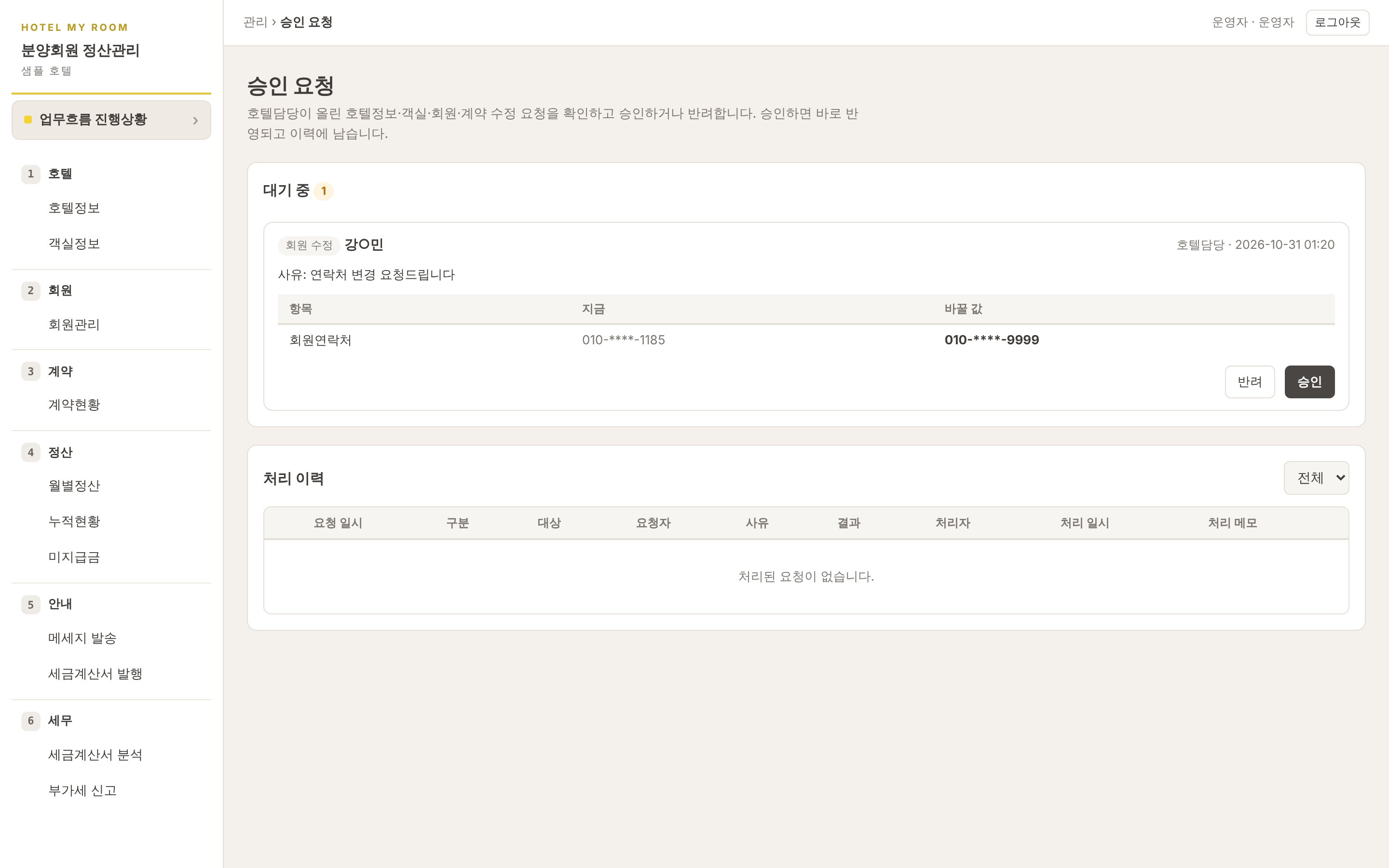The image size is (1389, 868).
Task: Click the reason text 사유: 연락처 변경 요청드립니다
Action: pos(366,275)
